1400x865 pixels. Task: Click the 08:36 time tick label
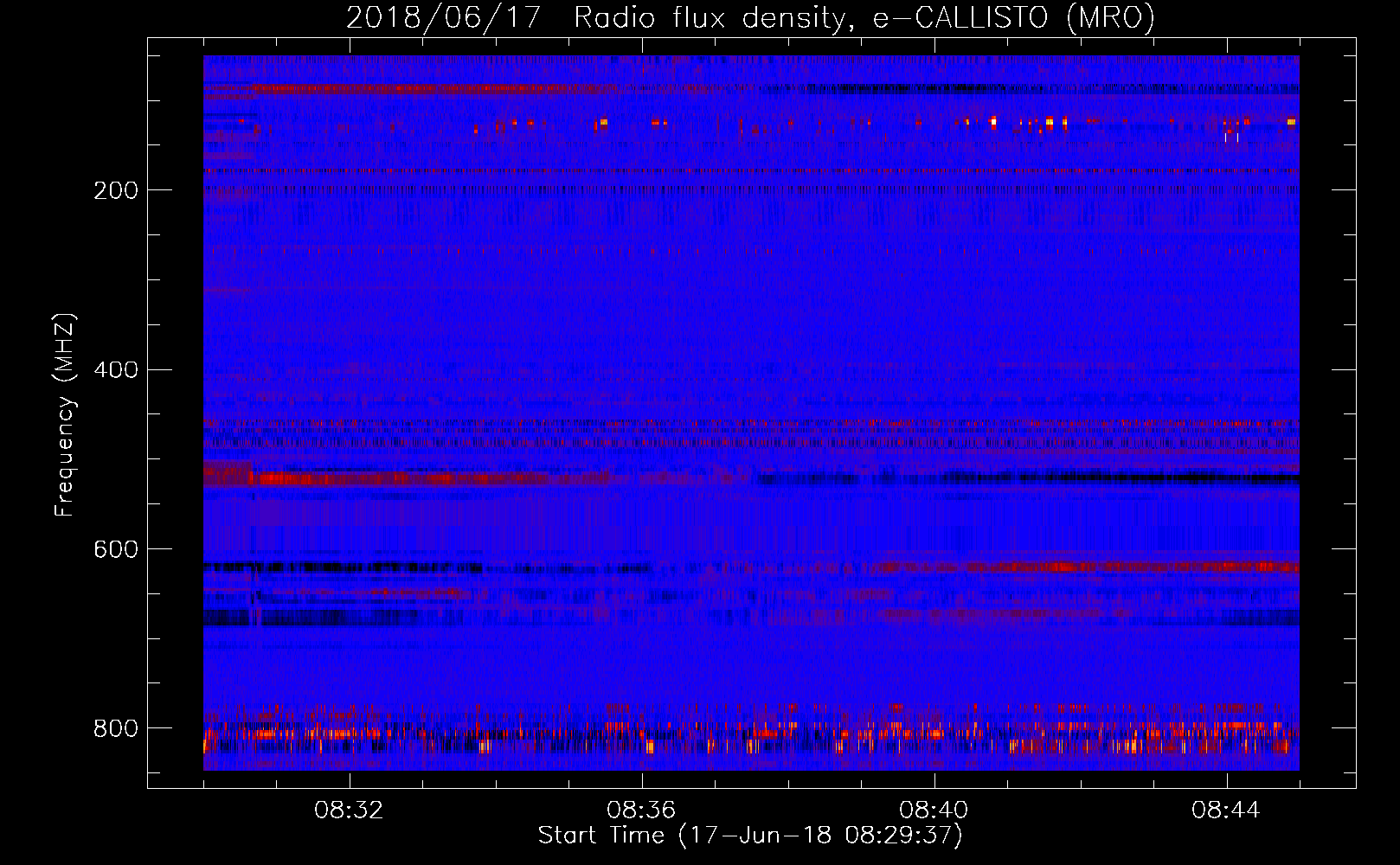642,811
